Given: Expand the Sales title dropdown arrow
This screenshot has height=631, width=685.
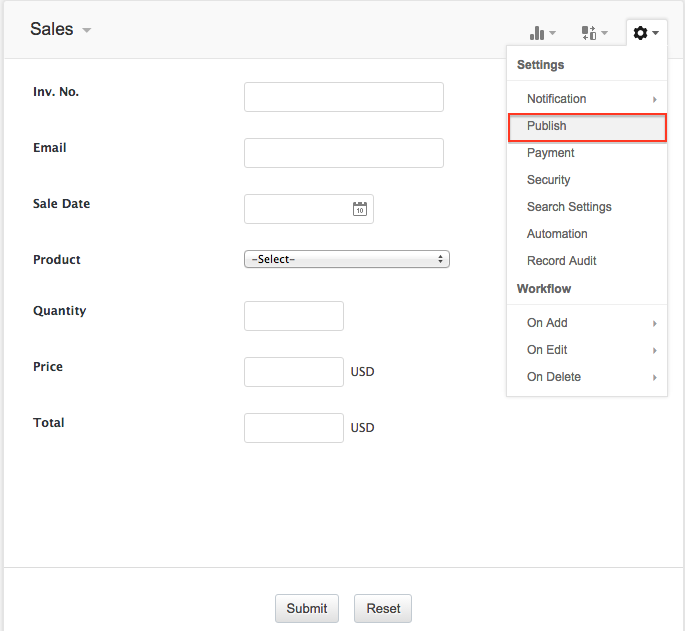Looking at the screenshot, I should [x=87, y=30].
